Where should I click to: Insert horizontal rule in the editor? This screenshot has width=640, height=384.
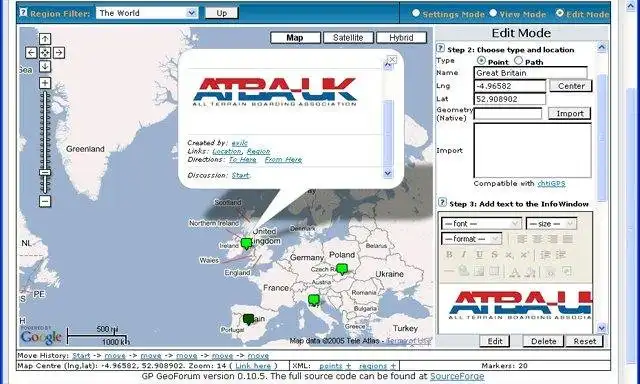coord(449,271)
